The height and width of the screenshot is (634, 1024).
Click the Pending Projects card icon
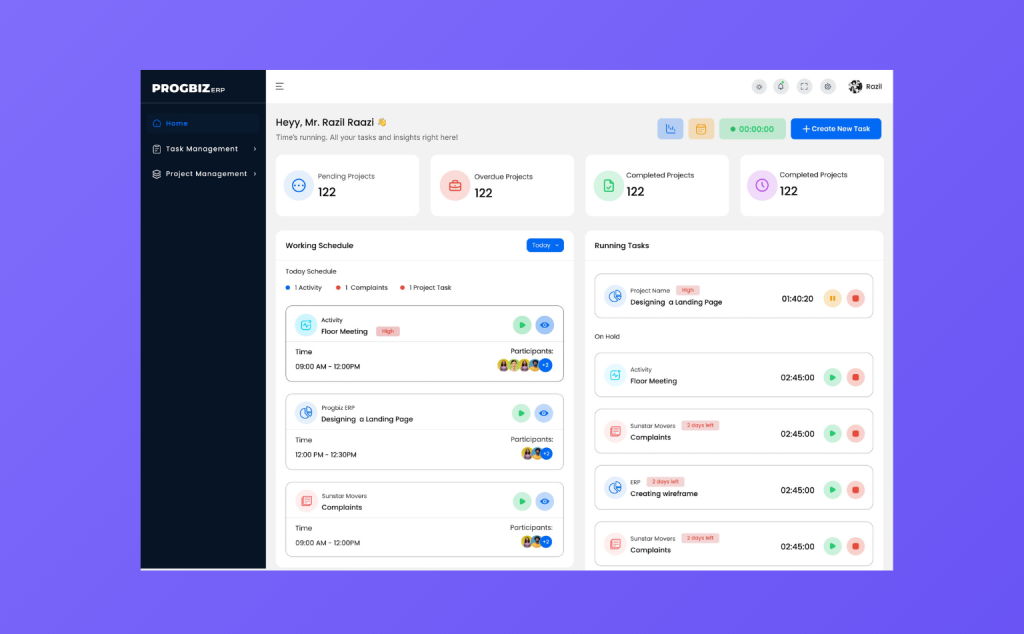coord(298,185)
